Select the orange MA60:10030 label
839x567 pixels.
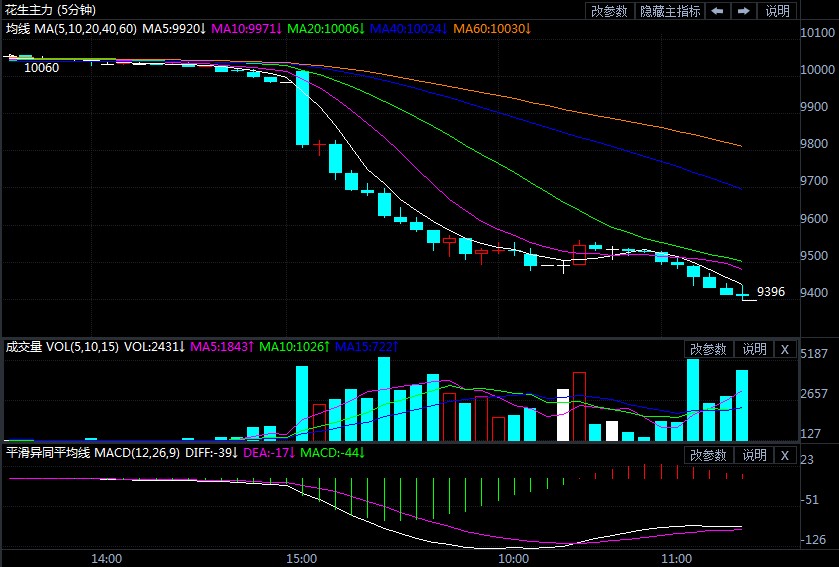(492, 29)
